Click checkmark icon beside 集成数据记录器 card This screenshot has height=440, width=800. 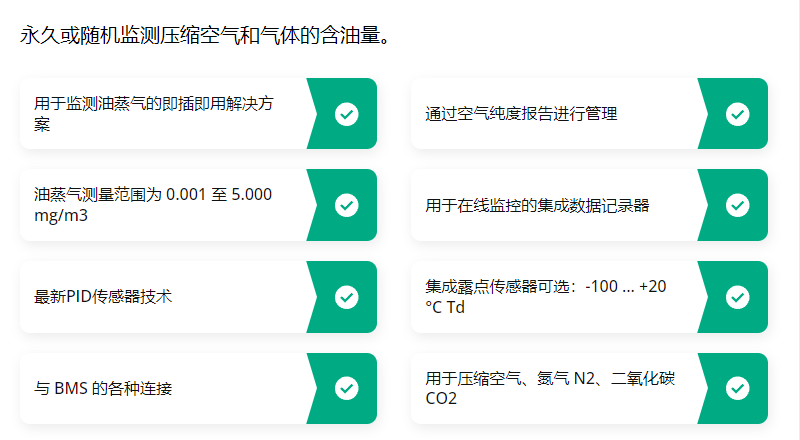click(x=737, y=205)
